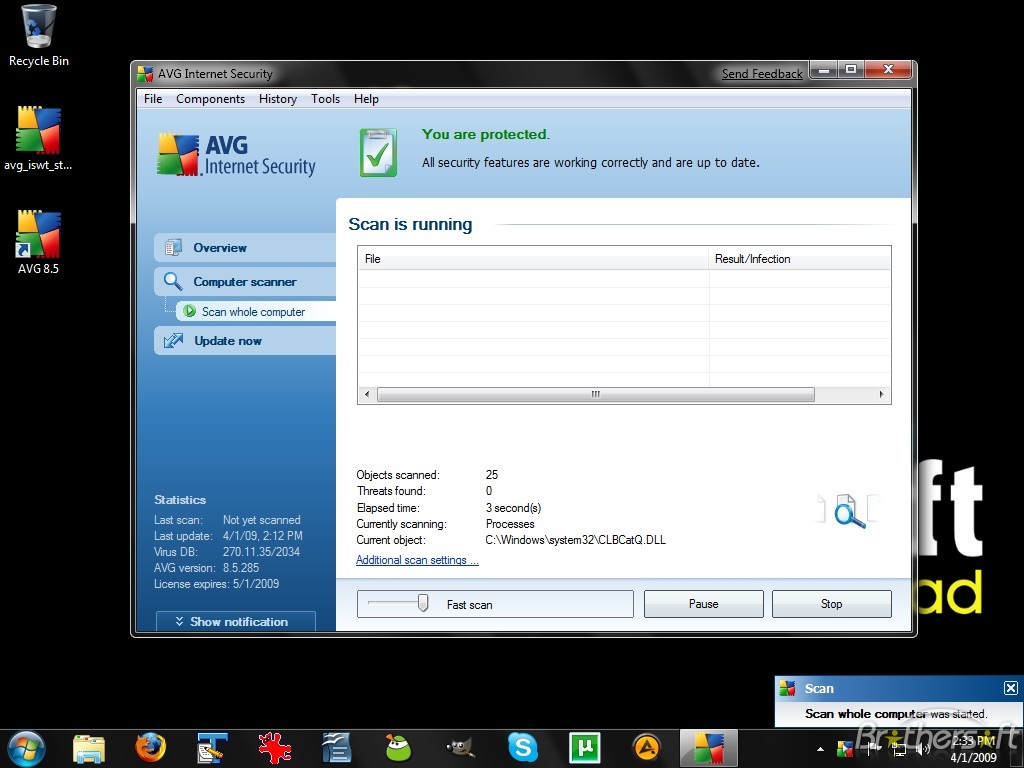Image resolution: width=1024 pixels, height=768 pixels.
Task: Click the Update now button
Action: click(246, 340)
